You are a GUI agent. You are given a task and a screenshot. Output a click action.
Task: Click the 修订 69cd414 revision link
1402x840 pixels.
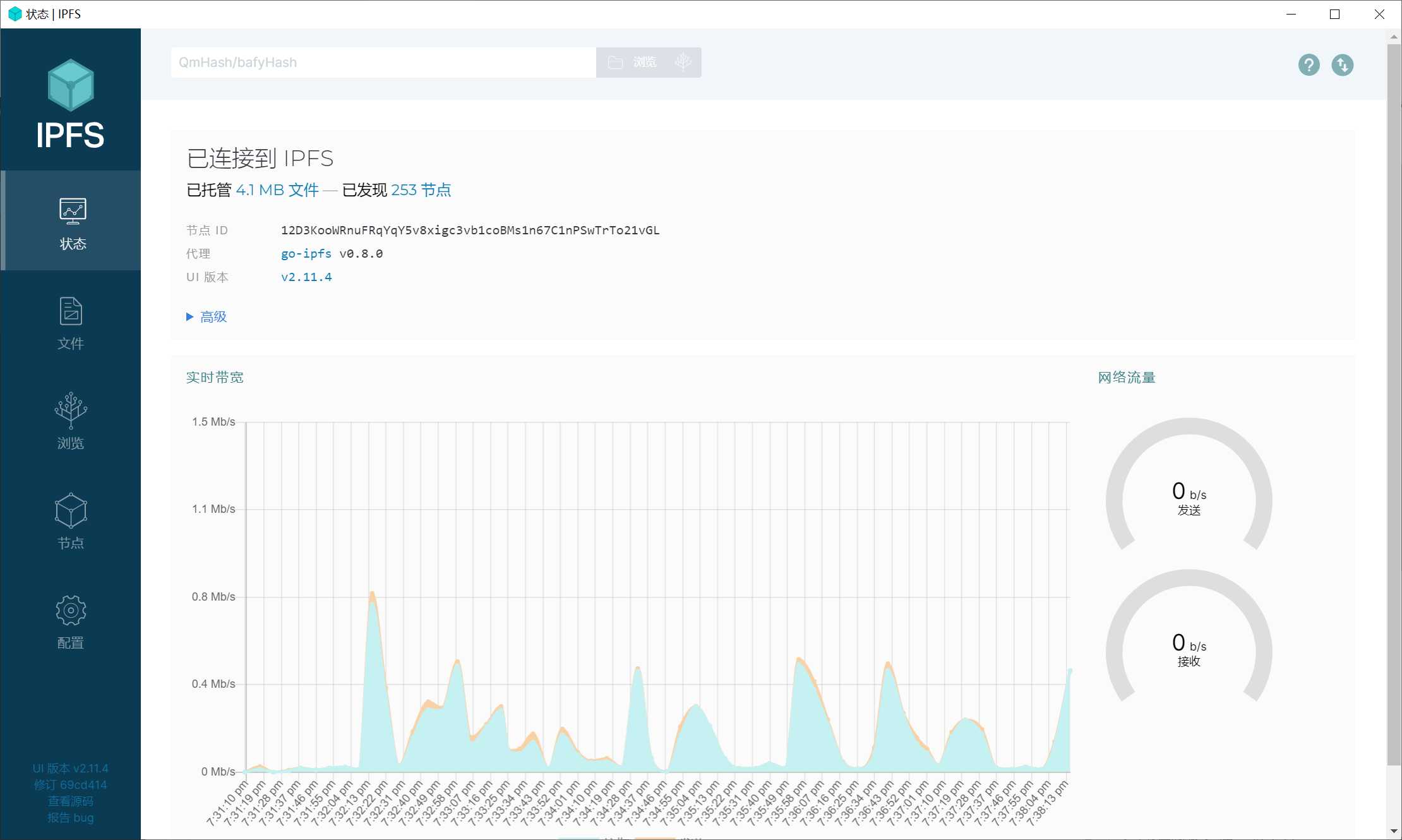pos(71,785)
